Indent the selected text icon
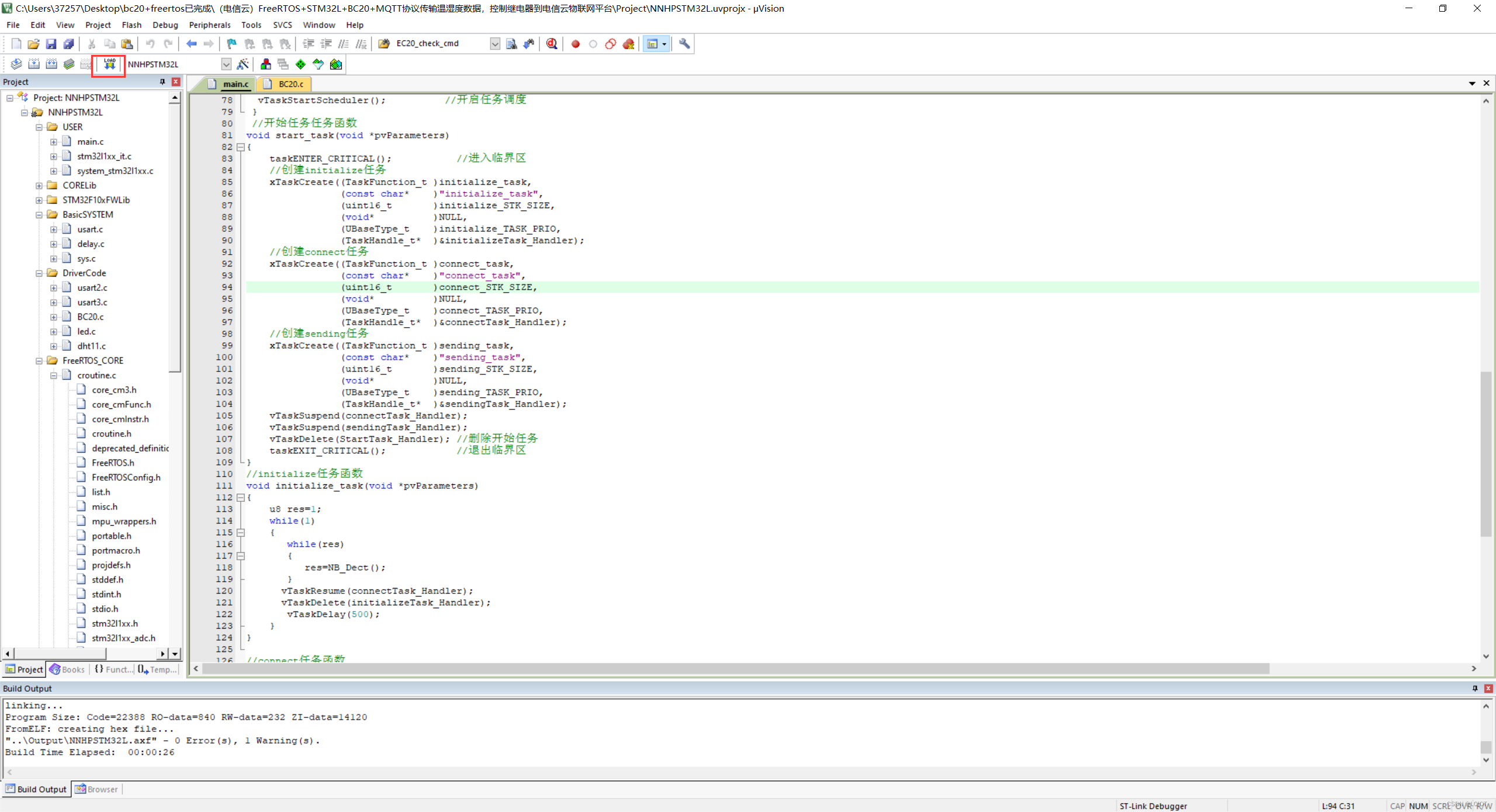Screen dimensions: 1496x812 click(309, 44)
